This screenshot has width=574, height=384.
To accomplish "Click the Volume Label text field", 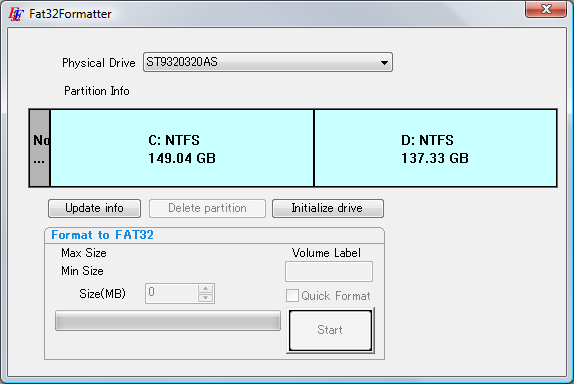I will [329, 271].
